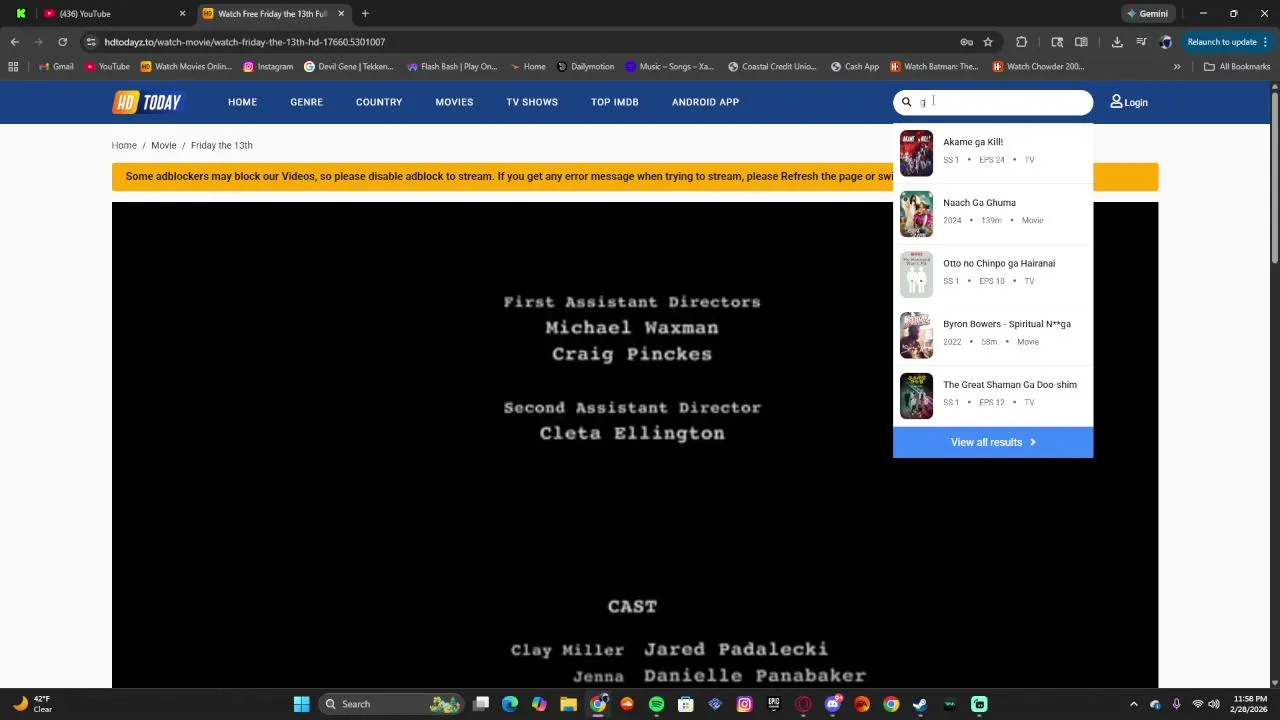The width and height of the screenshot is (1280, 720).
Task: Open the taskbar clock and date
Action: point(1249,704)
